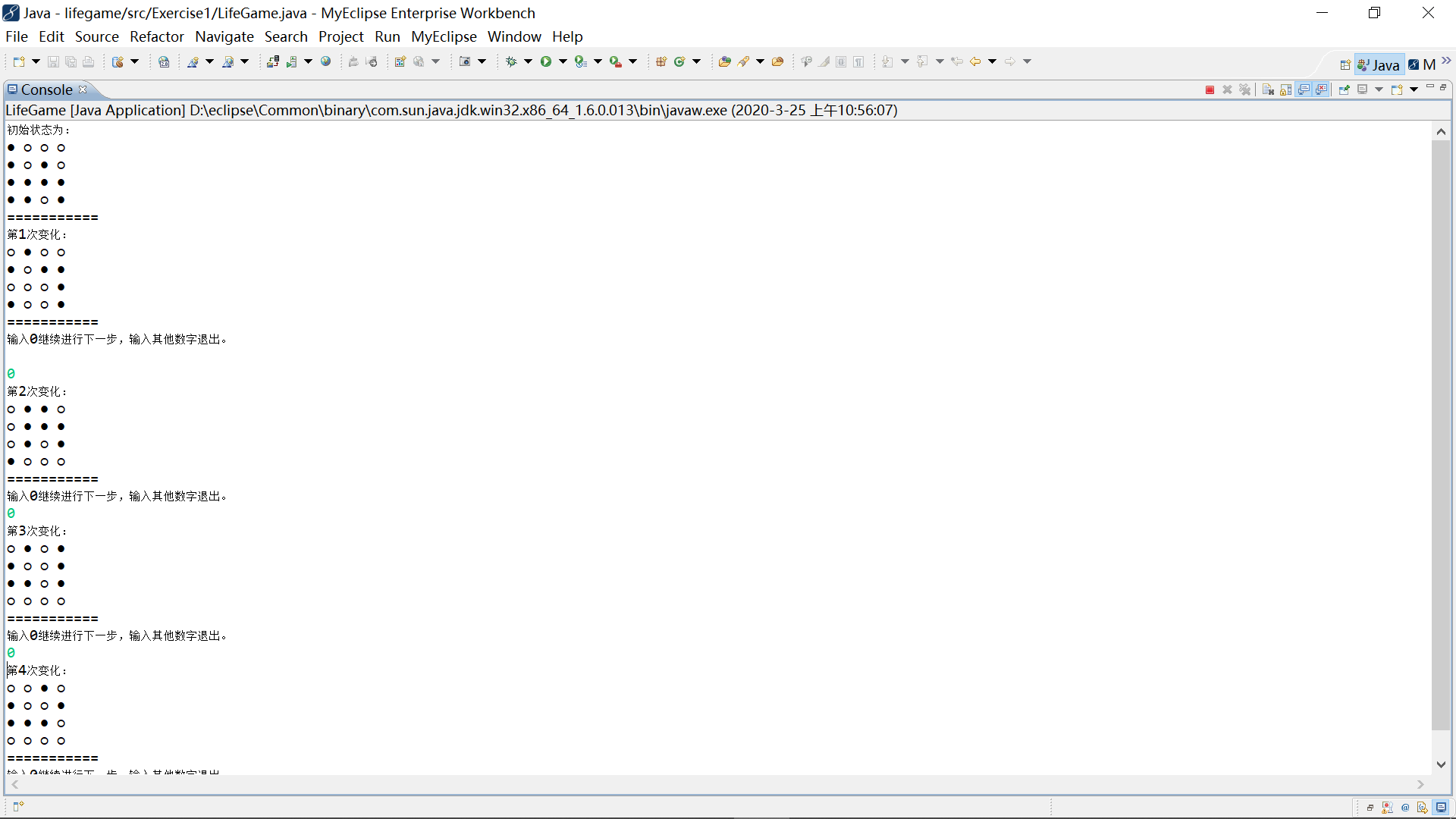Close the Console tab

(x=83, y=89)
